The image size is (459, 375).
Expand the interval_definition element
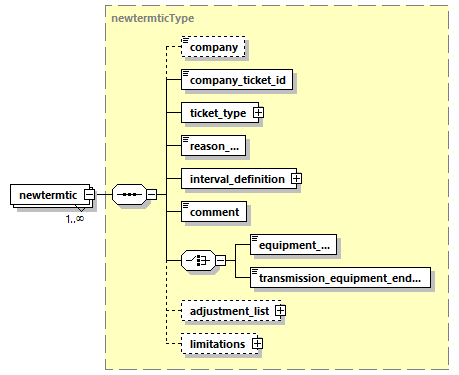coord(296,179)
